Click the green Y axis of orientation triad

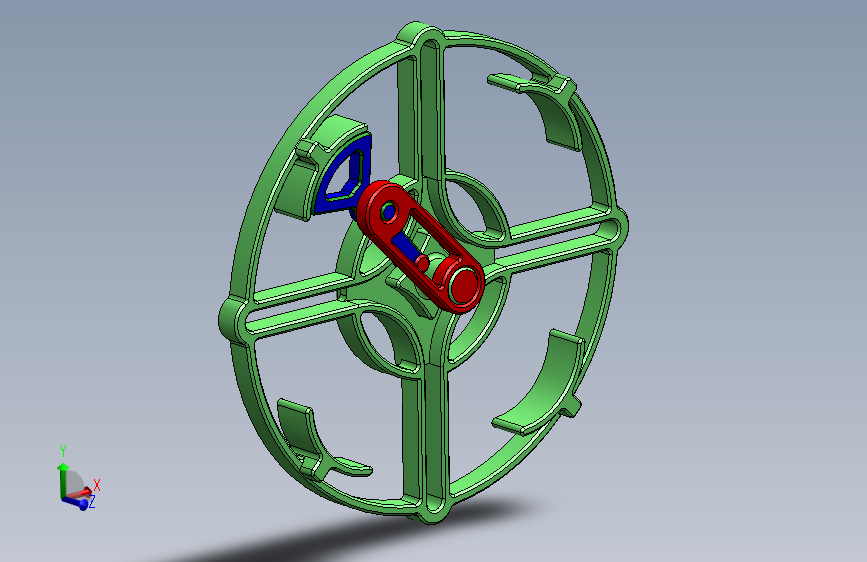click(x=62, y=479)
